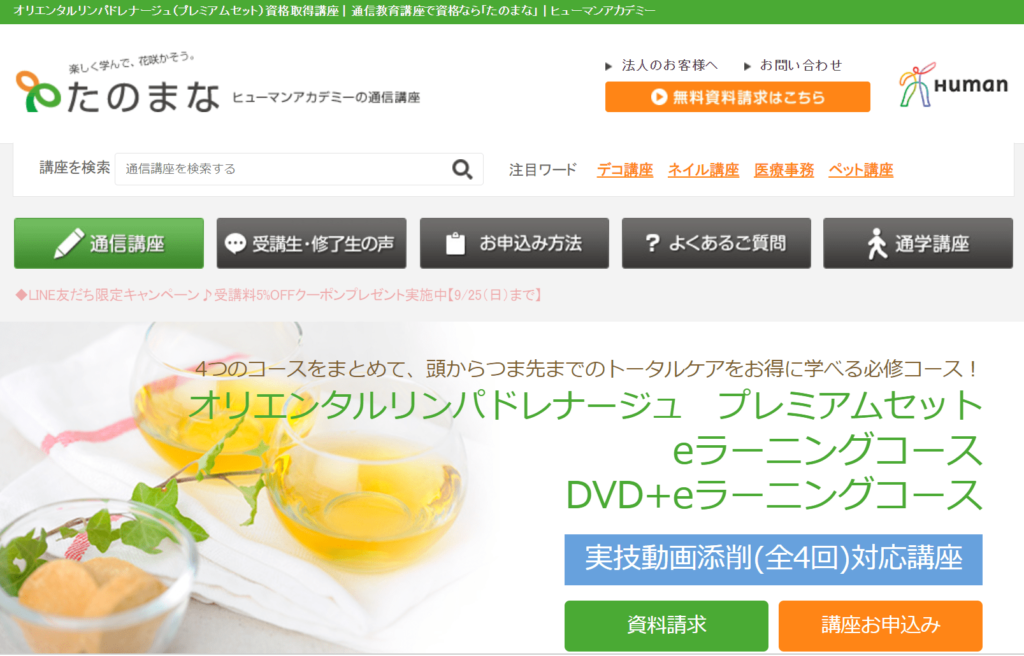
Task: Open the お問い合わせ link
Action: pyautogui.click(x=801, y=65)
